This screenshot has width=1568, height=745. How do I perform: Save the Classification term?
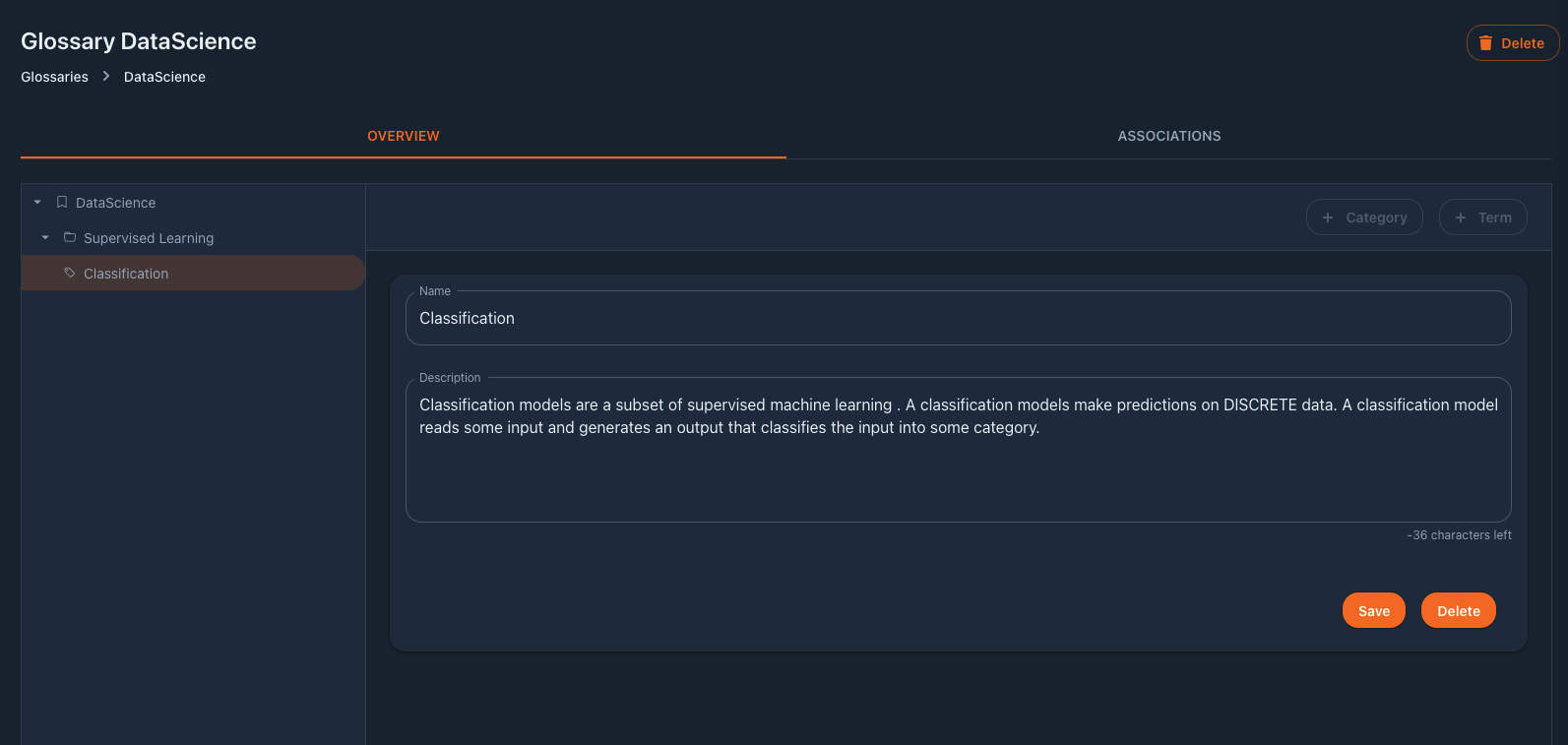[x=1374, y=610]
